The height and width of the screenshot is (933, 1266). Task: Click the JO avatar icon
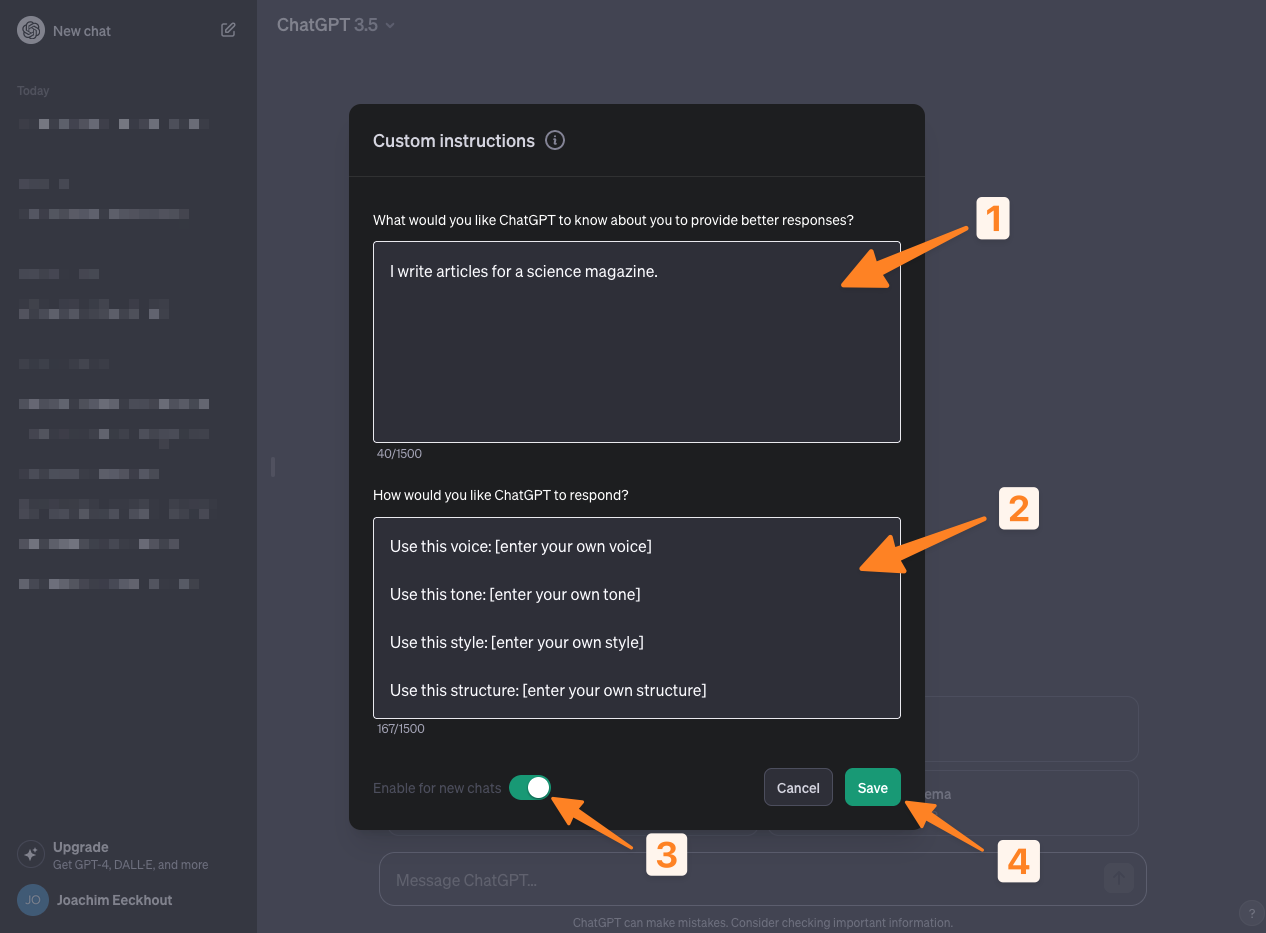coord(31,900)
